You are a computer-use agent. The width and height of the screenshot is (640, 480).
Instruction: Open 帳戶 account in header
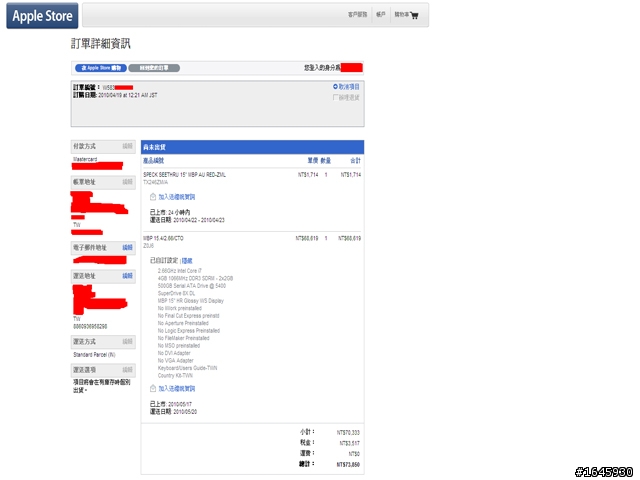point(380,15)
